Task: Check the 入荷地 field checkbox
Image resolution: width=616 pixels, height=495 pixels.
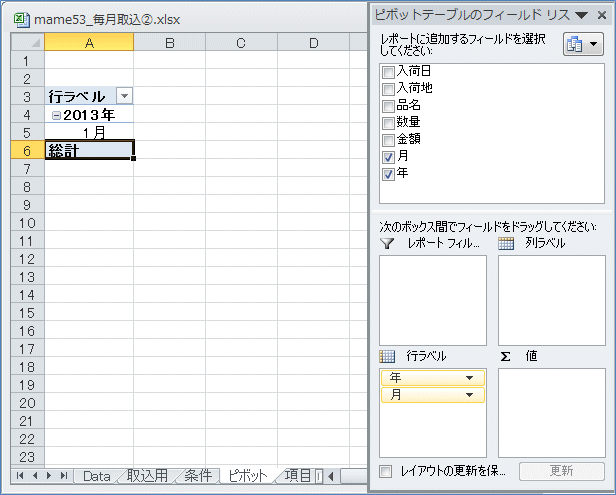Action: 388,89
